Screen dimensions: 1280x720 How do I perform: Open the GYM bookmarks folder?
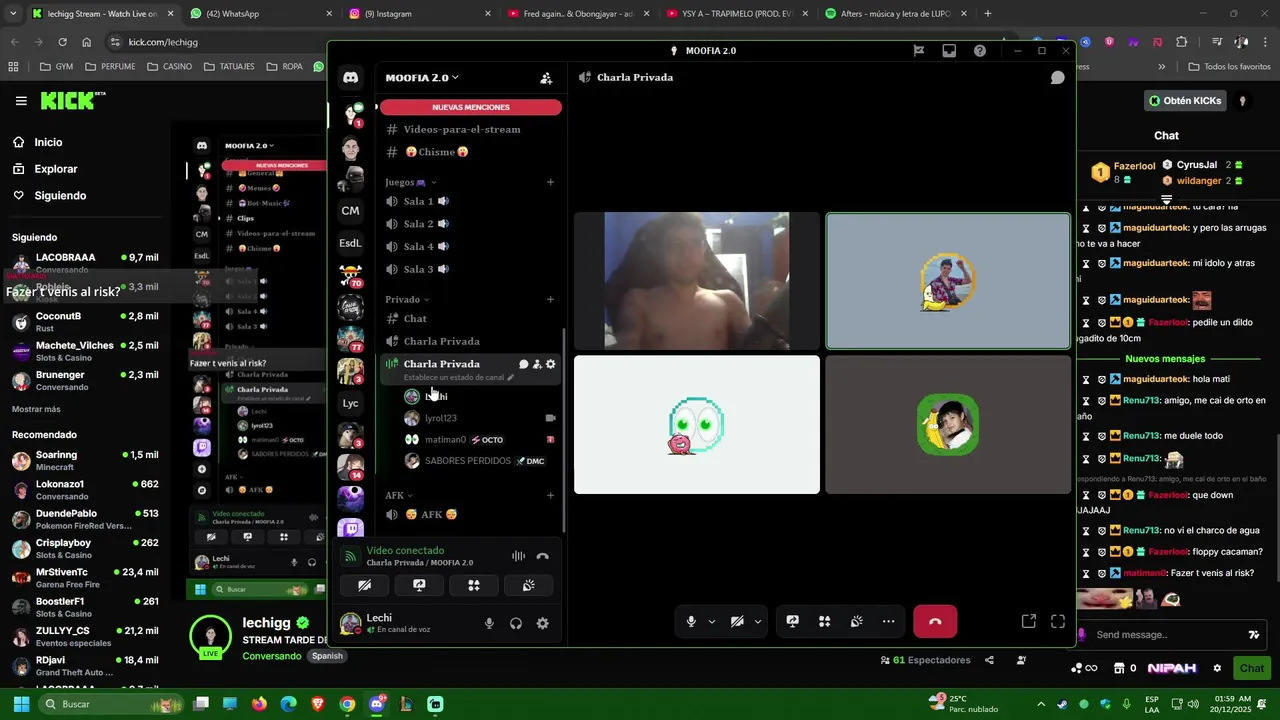[x=57, y=67]
